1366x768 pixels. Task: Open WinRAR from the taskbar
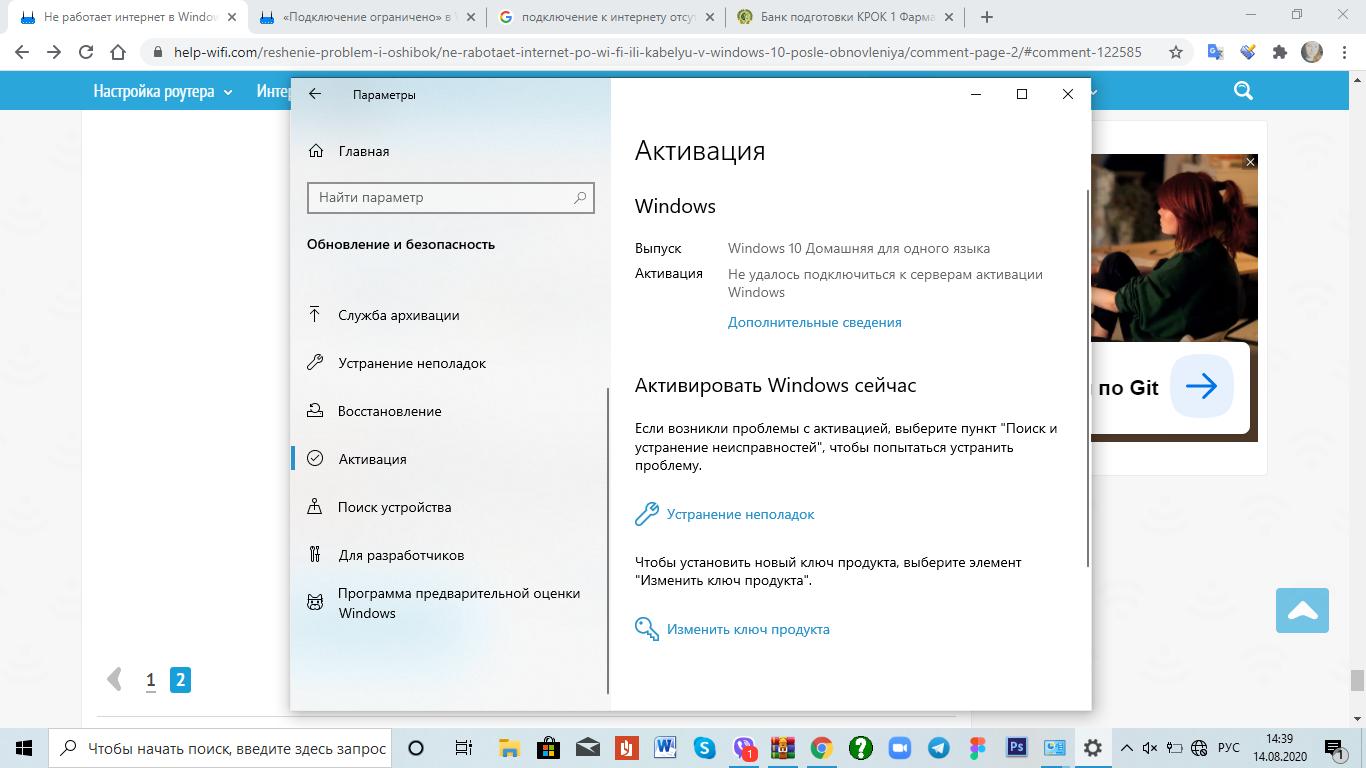tap(782, 748)
